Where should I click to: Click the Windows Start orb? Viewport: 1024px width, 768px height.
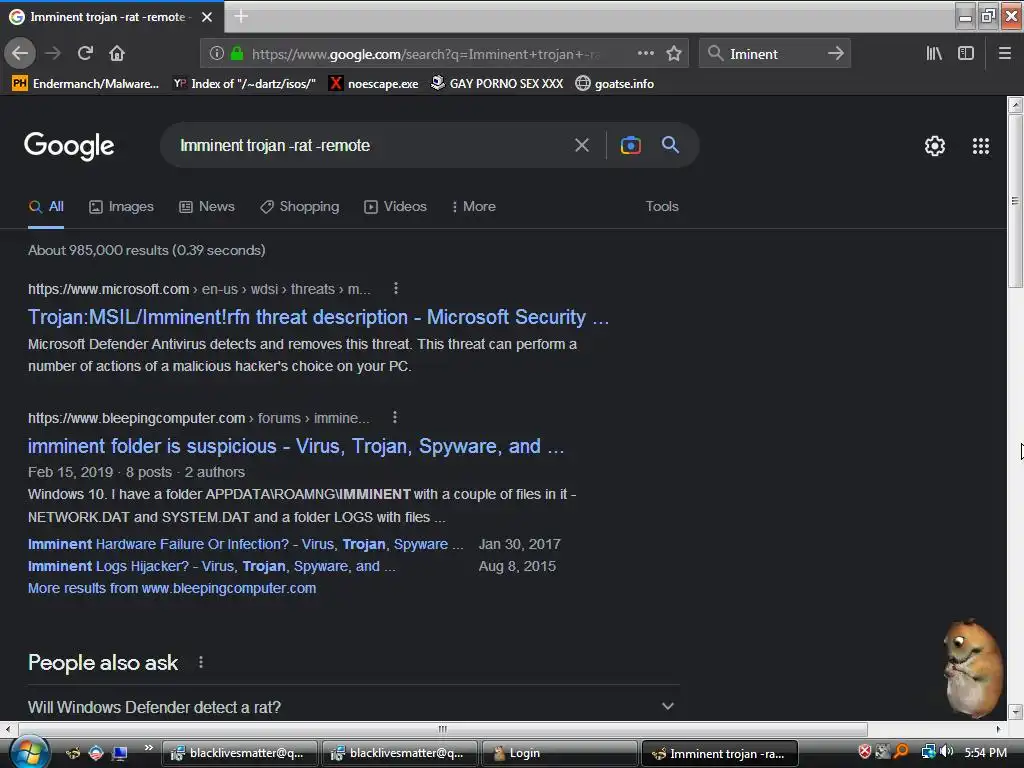click(x=29, y=752)
